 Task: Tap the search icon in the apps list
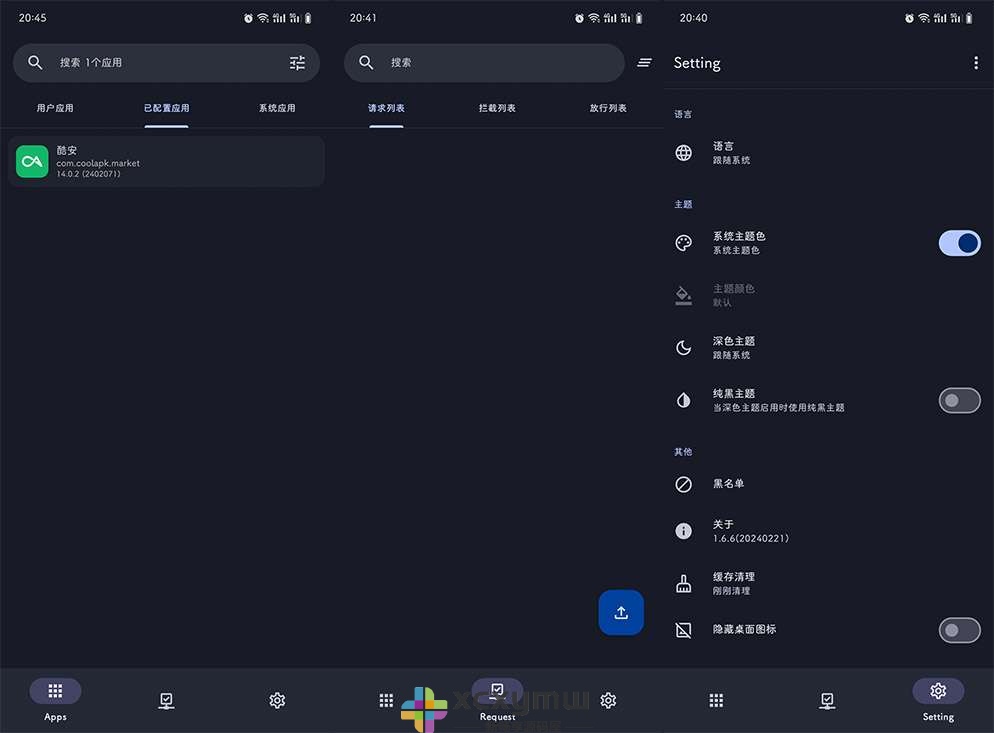click(x=35, y=62)
